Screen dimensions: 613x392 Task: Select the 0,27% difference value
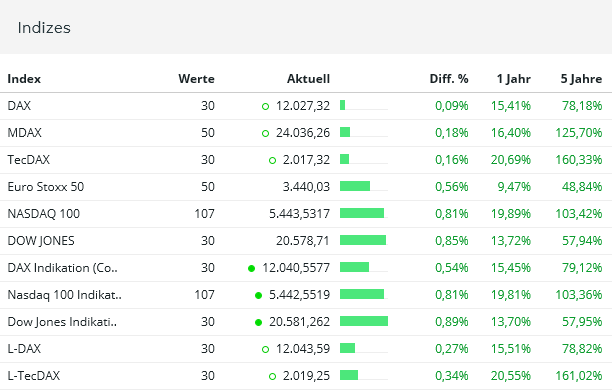452,349
